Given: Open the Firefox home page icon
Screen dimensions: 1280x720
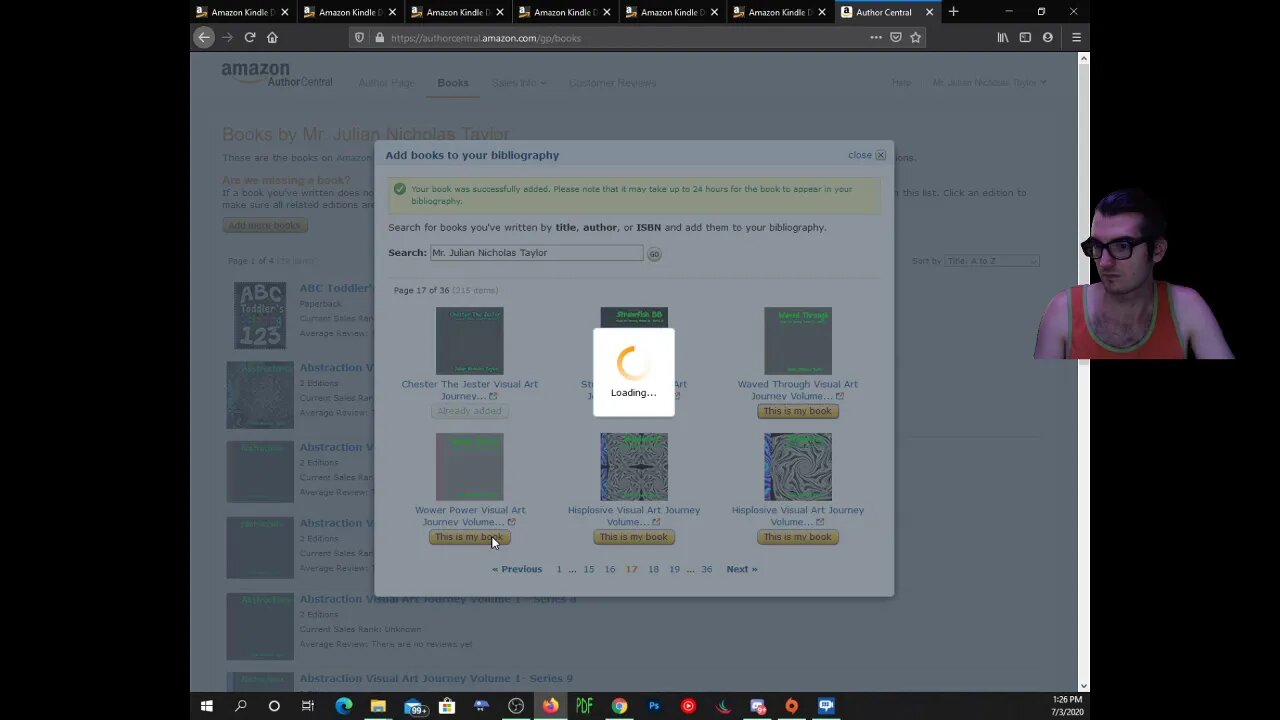Looking at the screenshot, I should [272, 37].
